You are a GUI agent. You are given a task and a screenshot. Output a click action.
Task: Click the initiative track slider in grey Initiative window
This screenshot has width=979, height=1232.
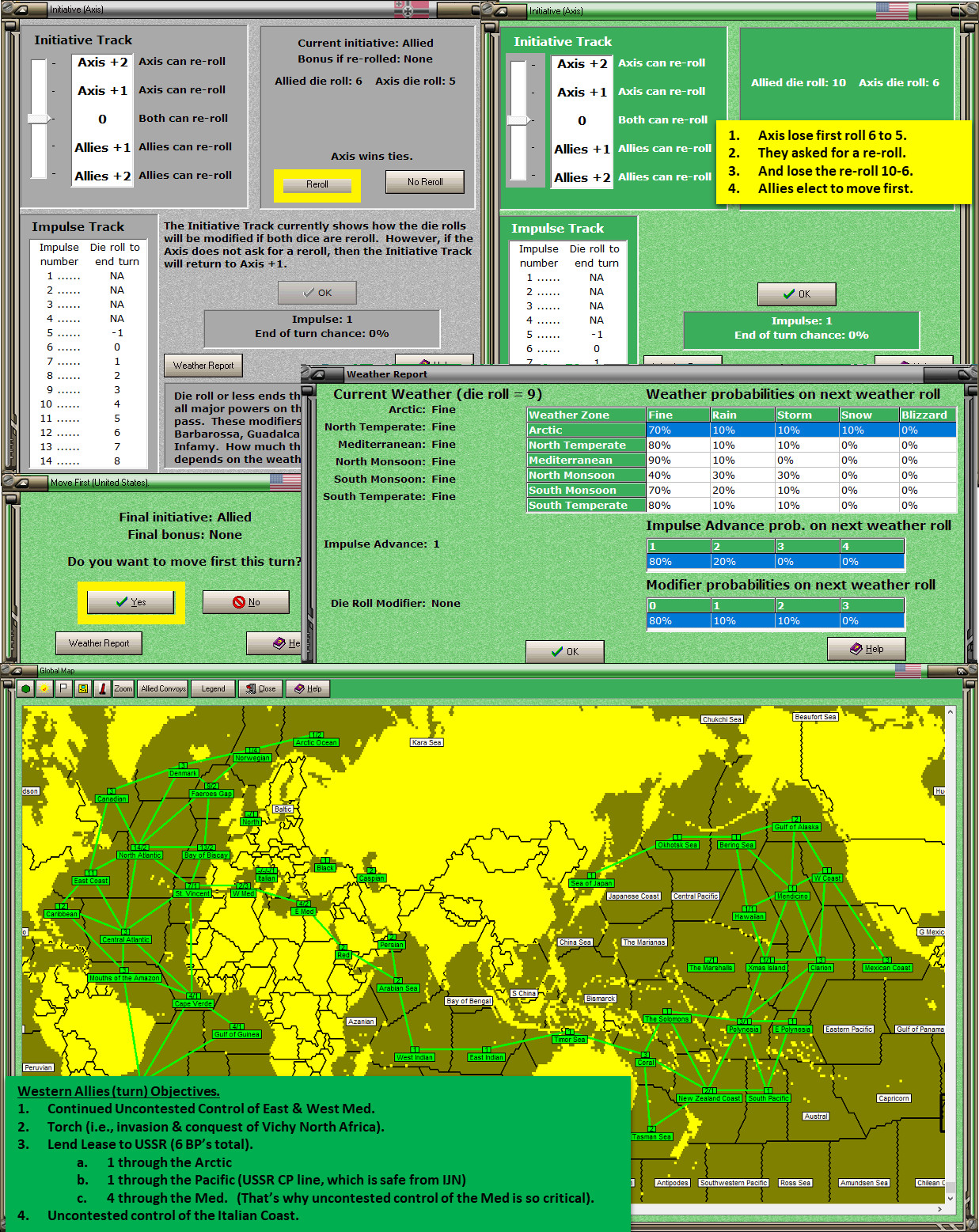coord(39,119)
